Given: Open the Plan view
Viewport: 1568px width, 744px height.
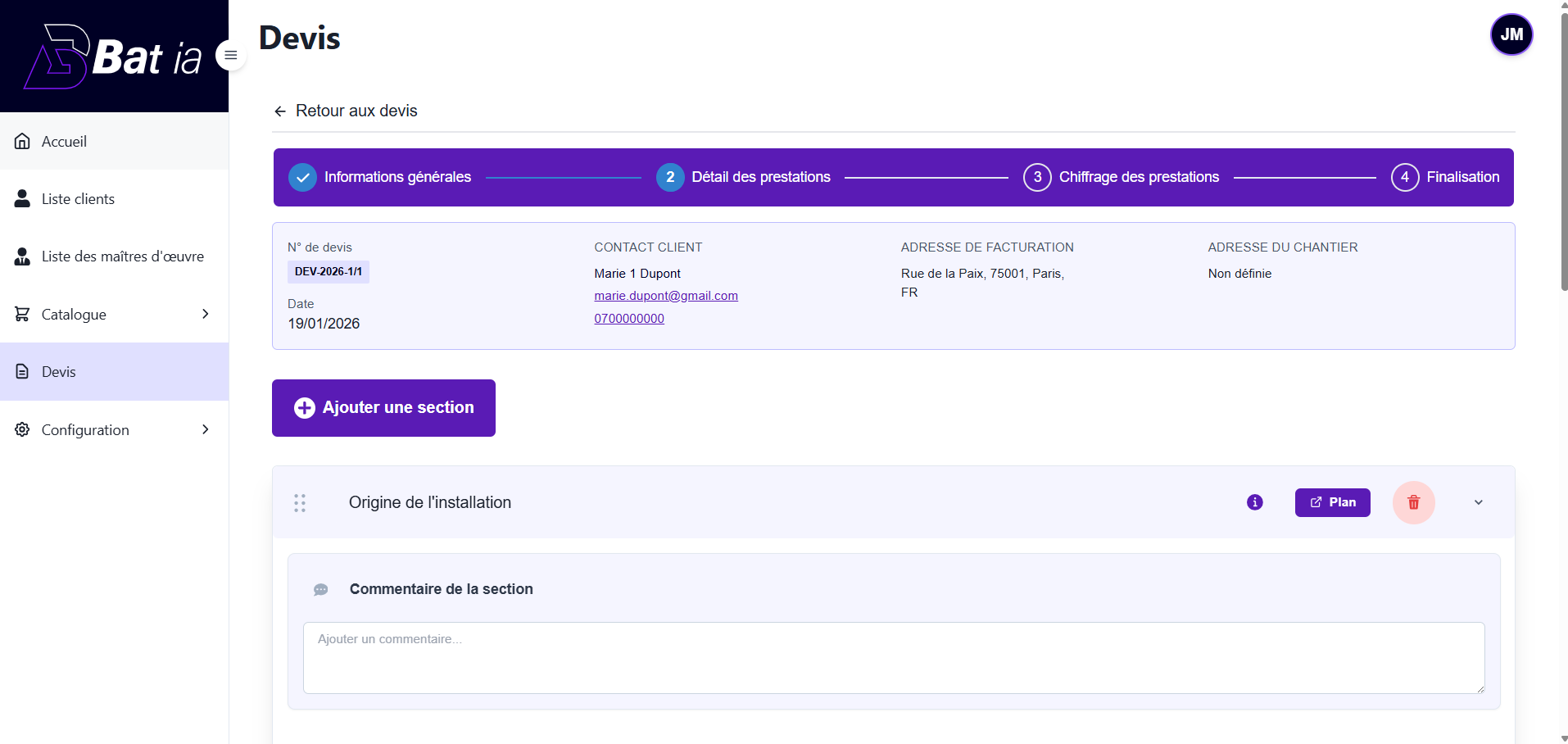Looking at the screenshot, I should coord(1332,502).
